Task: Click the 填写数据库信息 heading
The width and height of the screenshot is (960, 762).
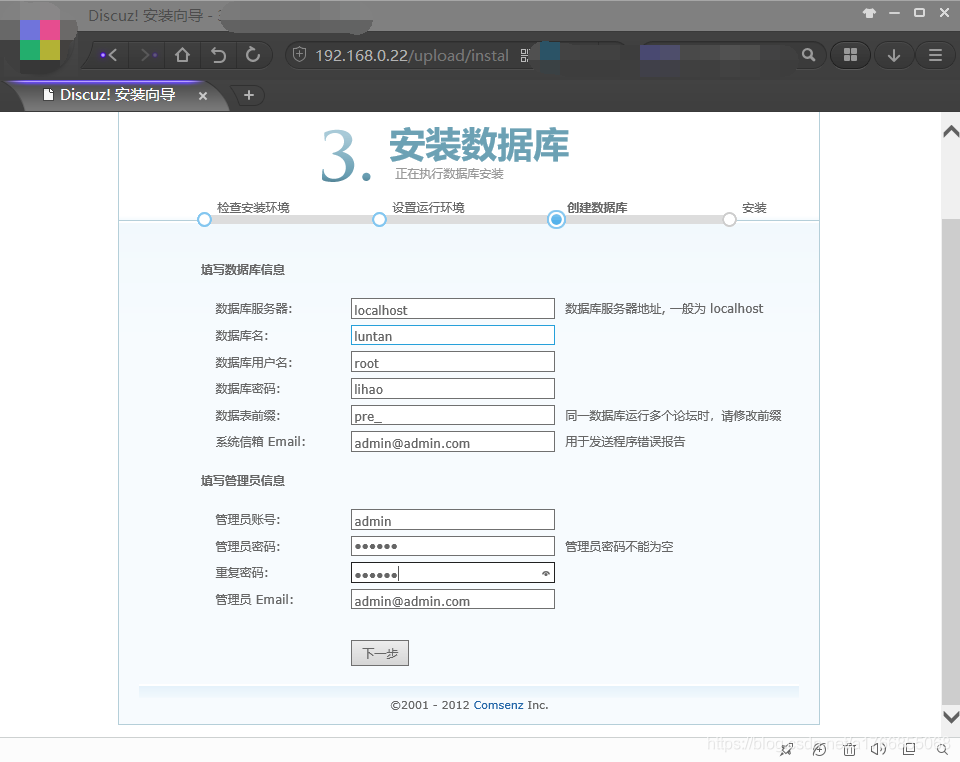Action: (242, 270)
